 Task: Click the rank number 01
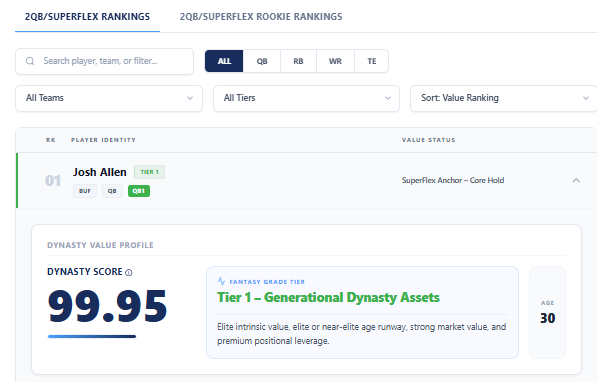tap(53, 181)
